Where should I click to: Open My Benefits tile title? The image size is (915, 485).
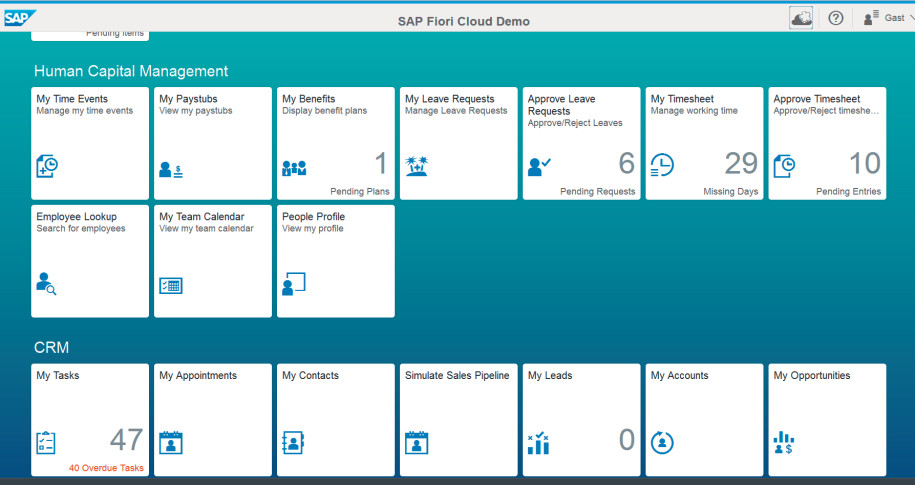[309, 99]
